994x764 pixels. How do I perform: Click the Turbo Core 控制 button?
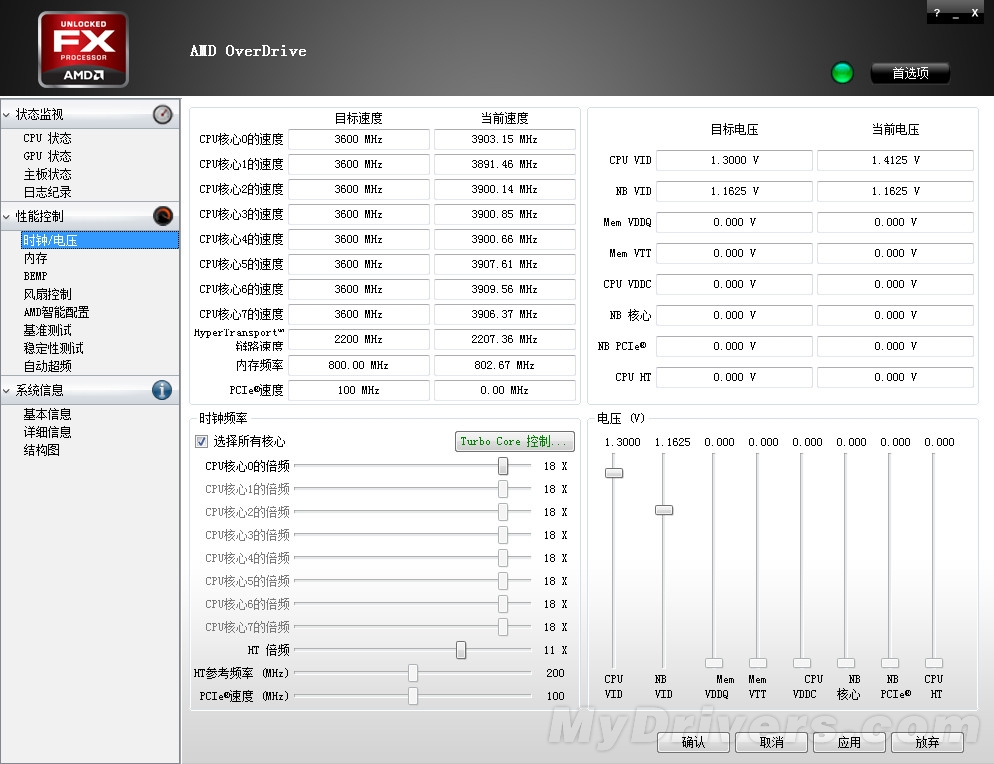[514, 441]
